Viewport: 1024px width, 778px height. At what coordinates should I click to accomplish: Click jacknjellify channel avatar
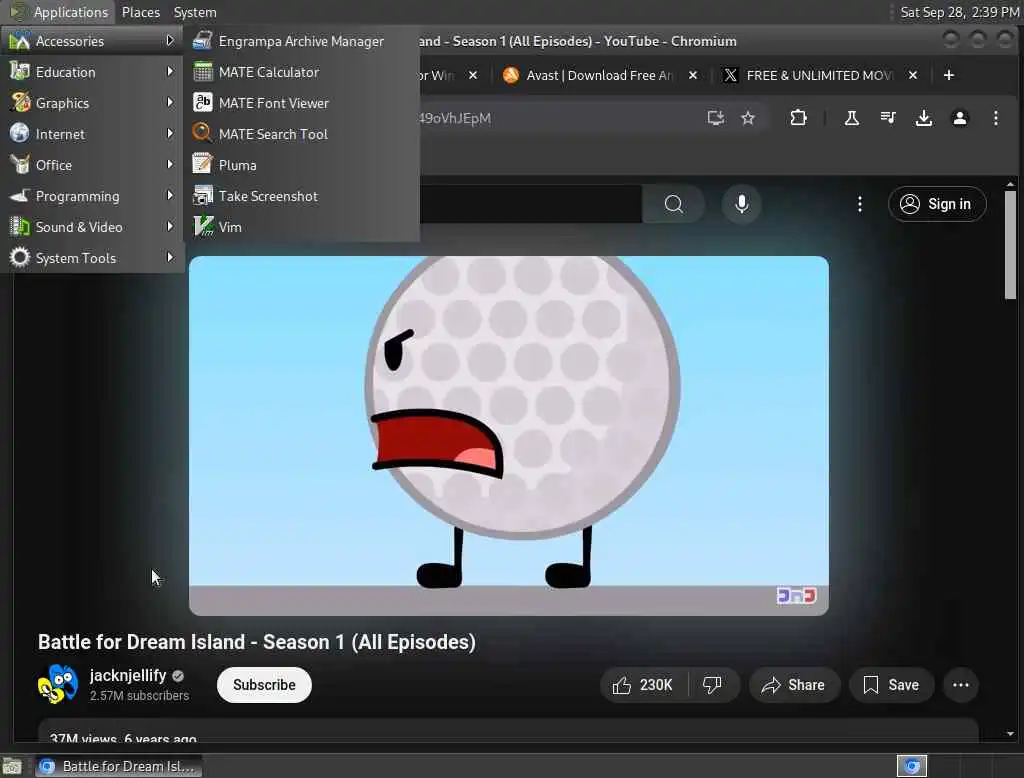point(57,684)
